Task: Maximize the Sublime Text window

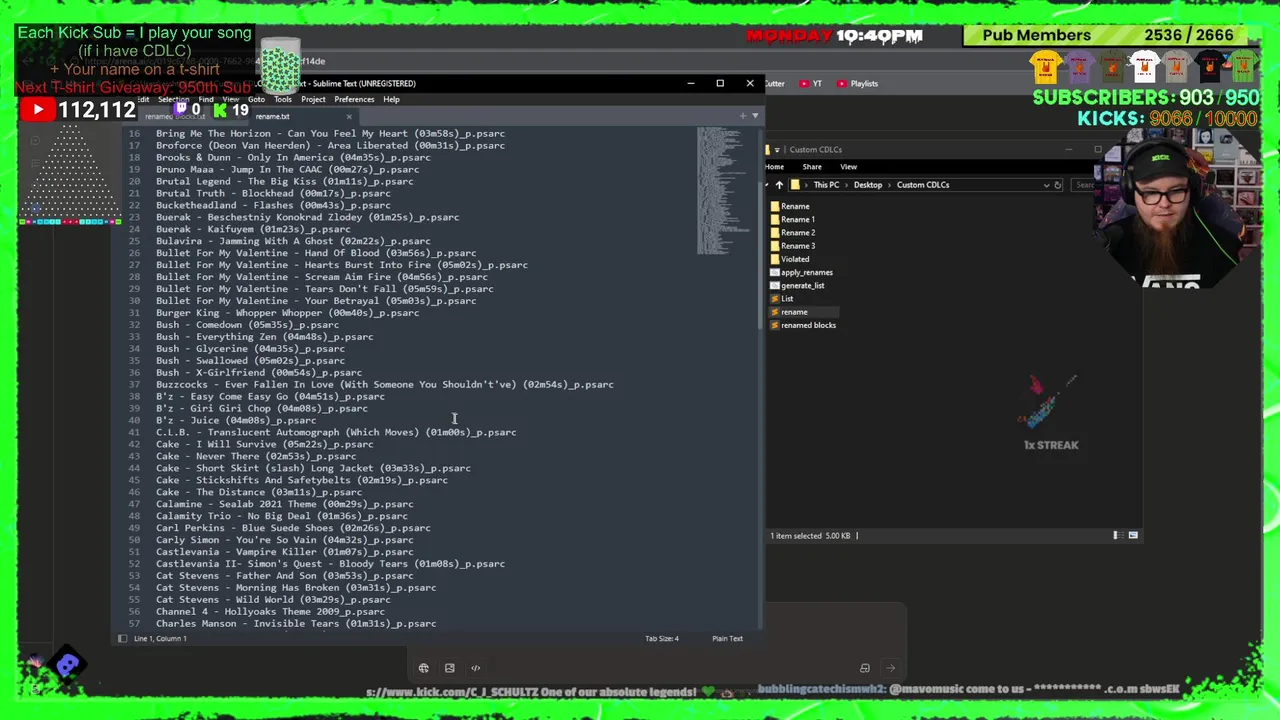Action: pos(720,83)
